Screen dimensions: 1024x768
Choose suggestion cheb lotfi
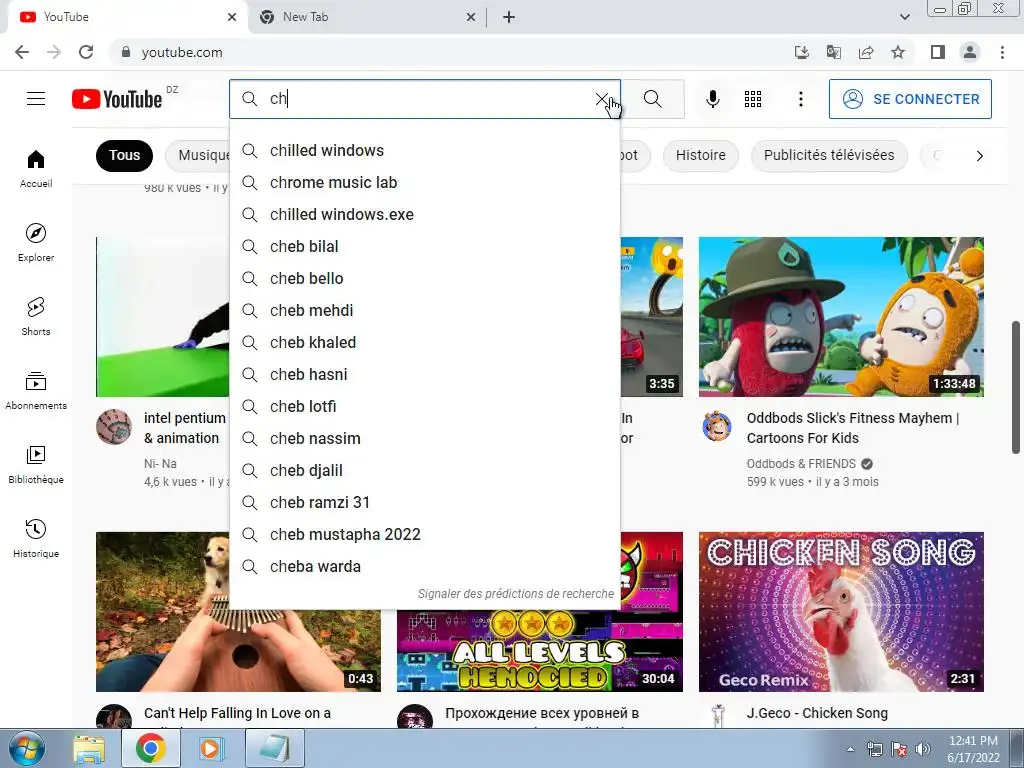[424, 406]
